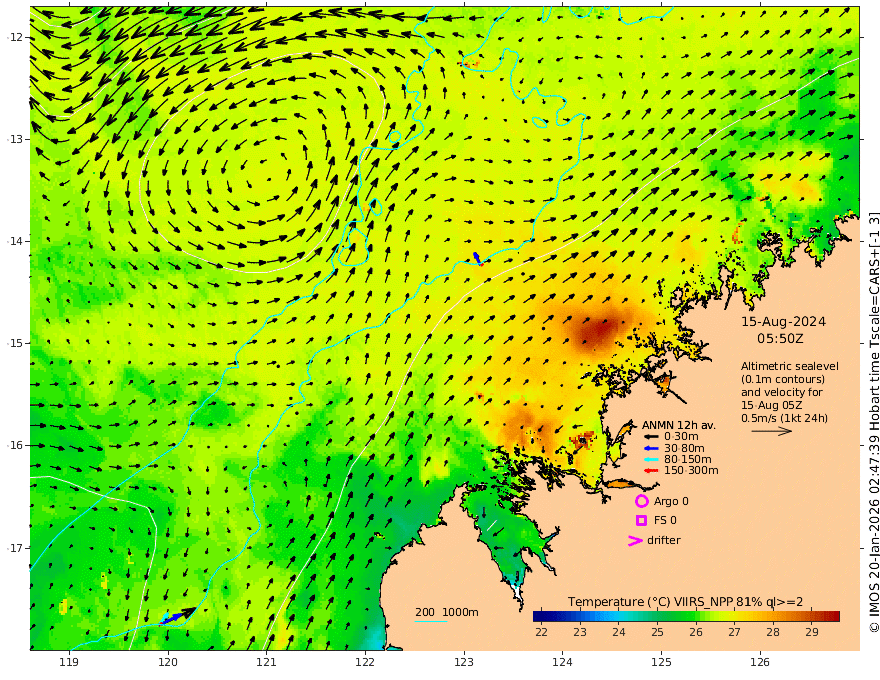Click the longitude axis label 121
Screen dimensions: 880x680
(x=267, y=662)
